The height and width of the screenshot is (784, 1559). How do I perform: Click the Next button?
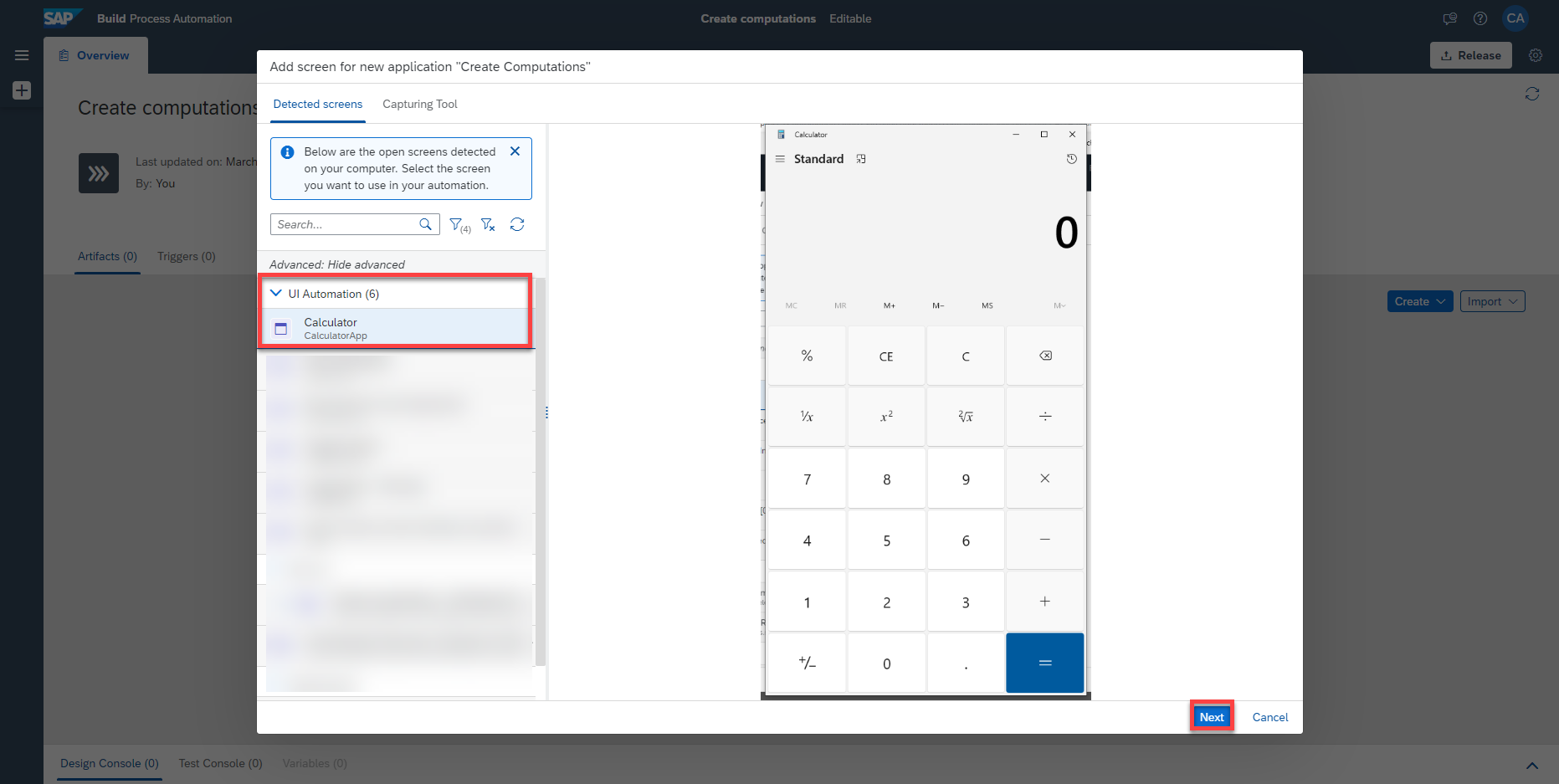pyautogui.click(x=1212, y=717)
